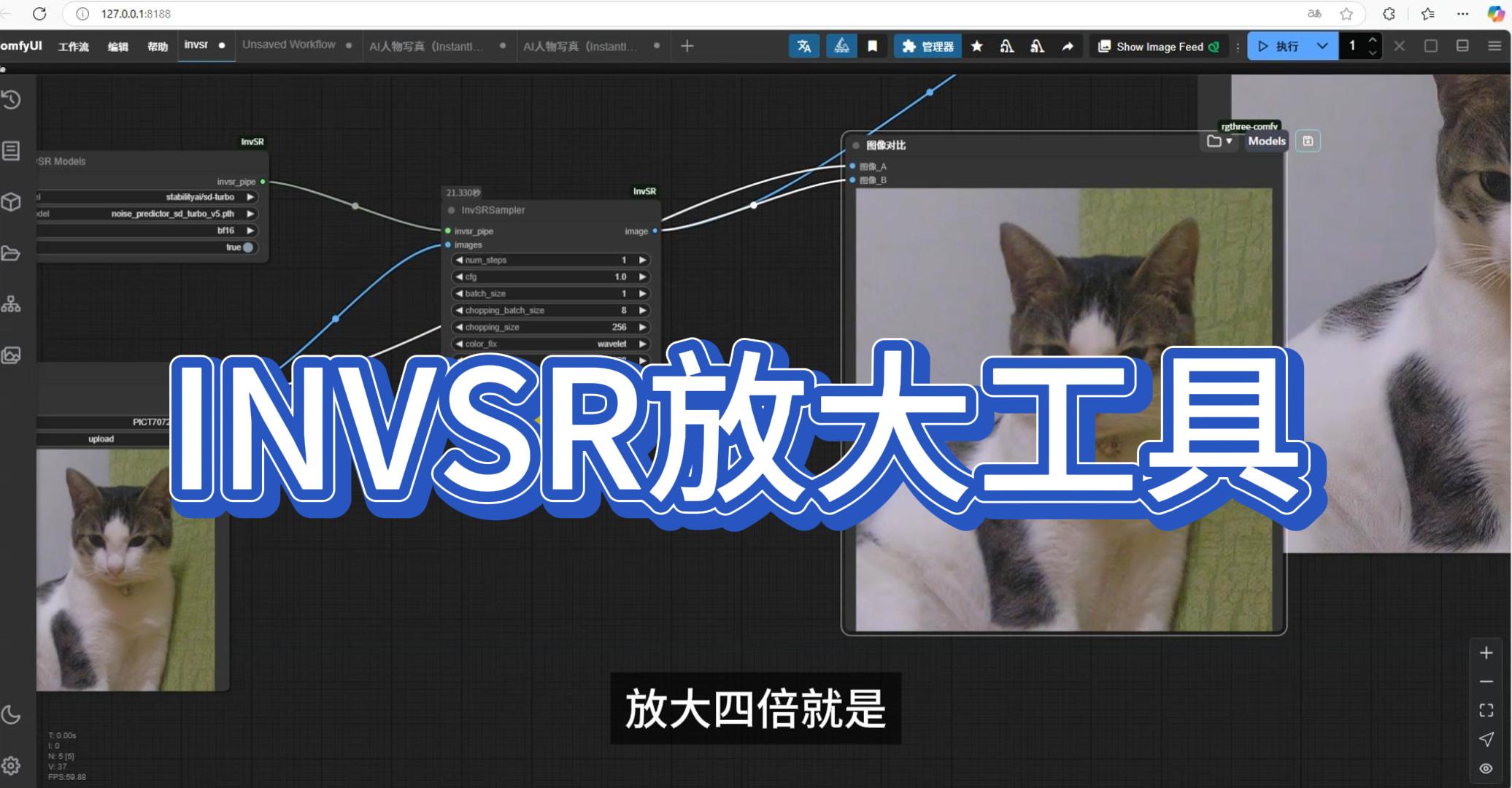
Task: Toggle dark theme moon icon
Action: coord(11,715)
